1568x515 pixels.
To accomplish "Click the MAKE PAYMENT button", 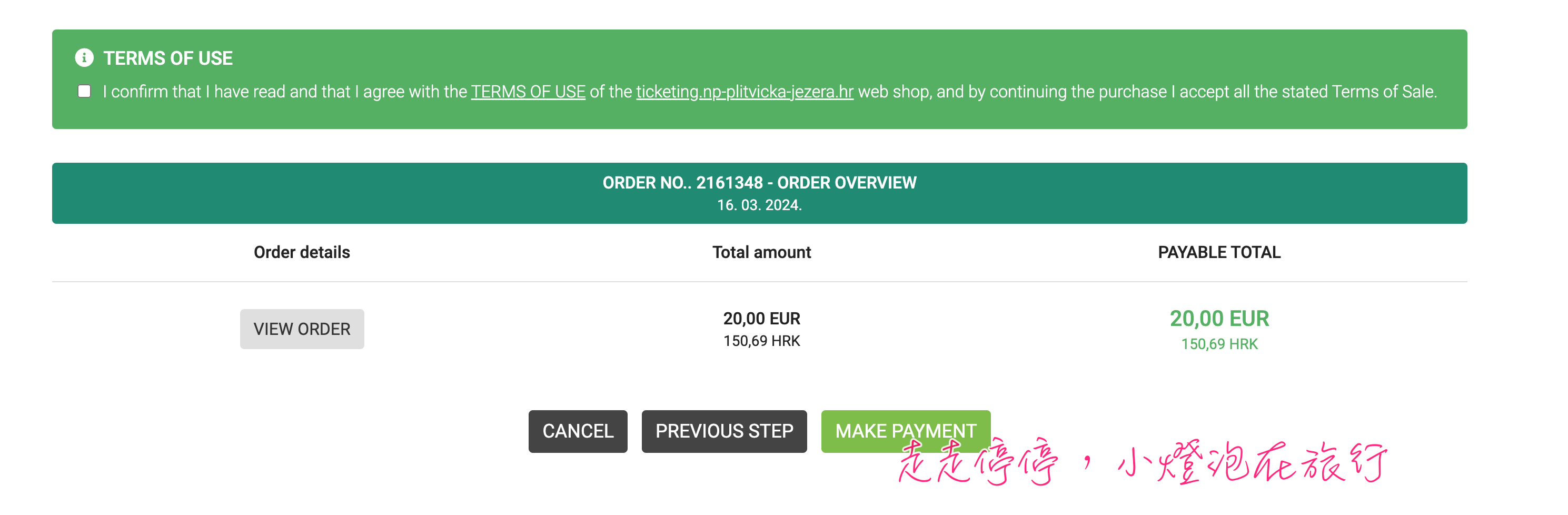I will pos(905,431).
